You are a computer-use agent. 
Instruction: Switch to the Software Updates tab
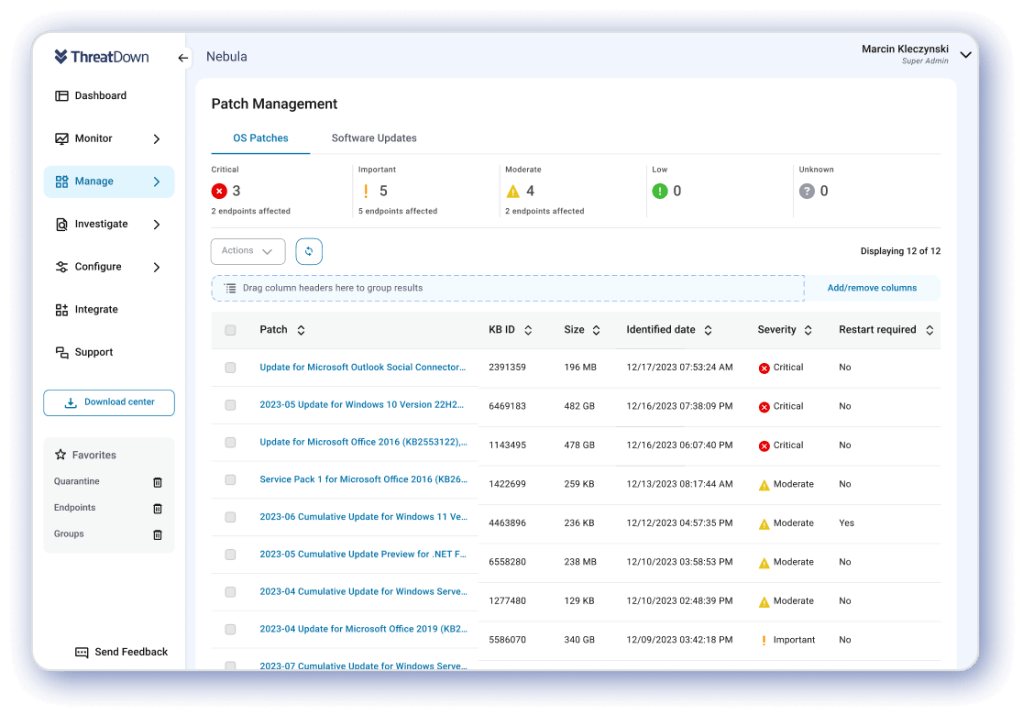tap(374, 138)
